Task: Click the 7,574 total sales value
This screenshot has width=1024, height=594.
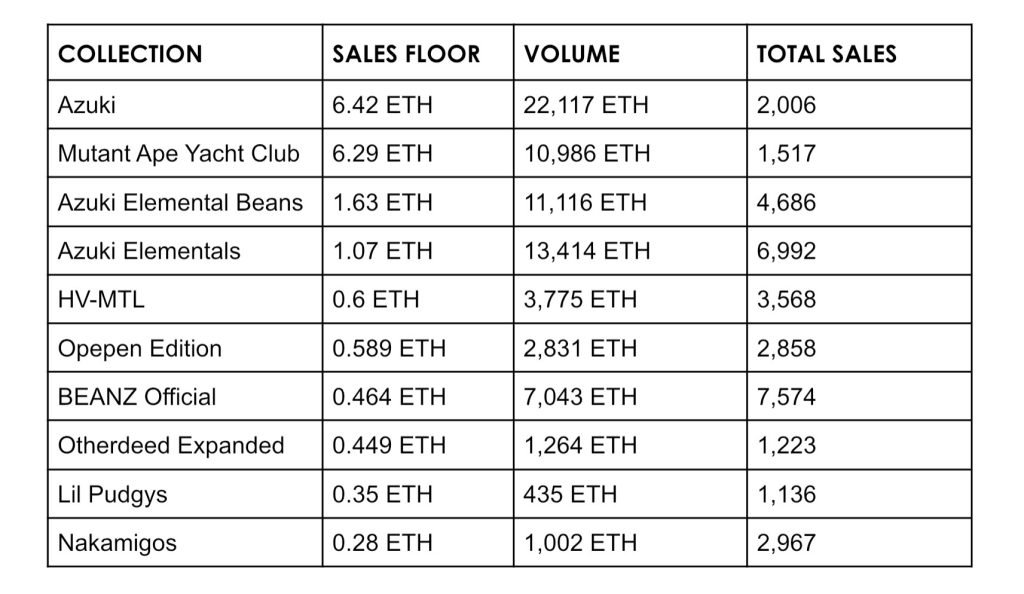Action: click(x=786, y=397)
